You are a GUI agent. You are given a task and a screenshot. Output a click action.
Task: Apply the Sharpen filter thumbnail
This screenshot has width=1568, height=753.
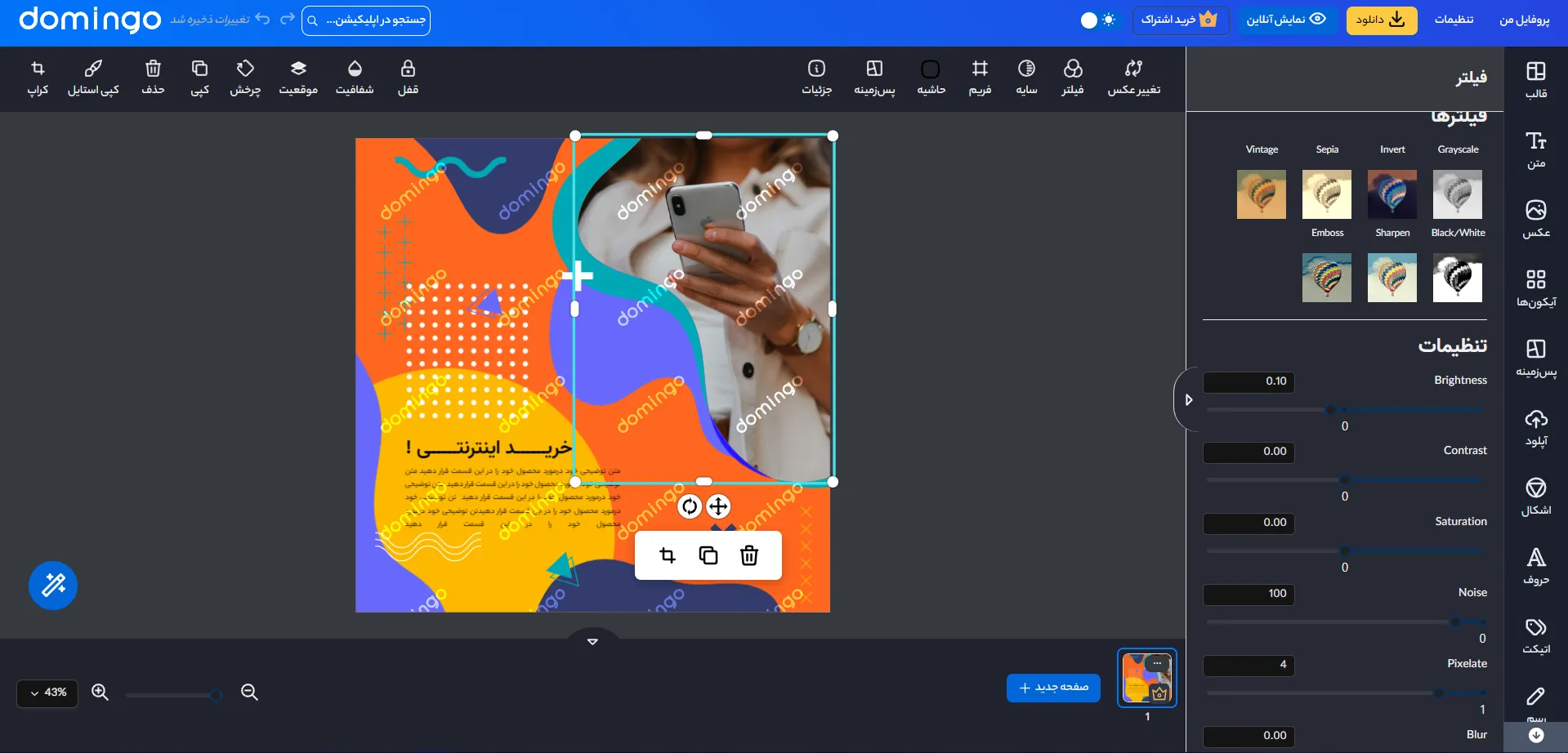point(1392,278)
